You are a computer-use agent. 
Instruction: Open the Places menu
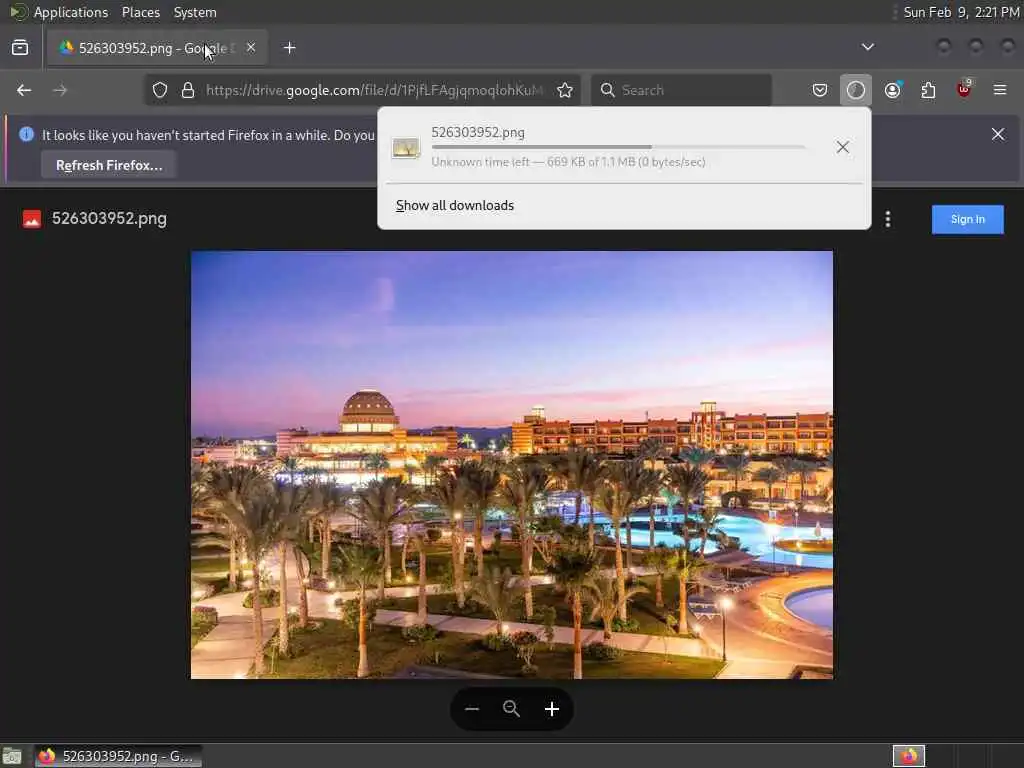pos(140,12)
